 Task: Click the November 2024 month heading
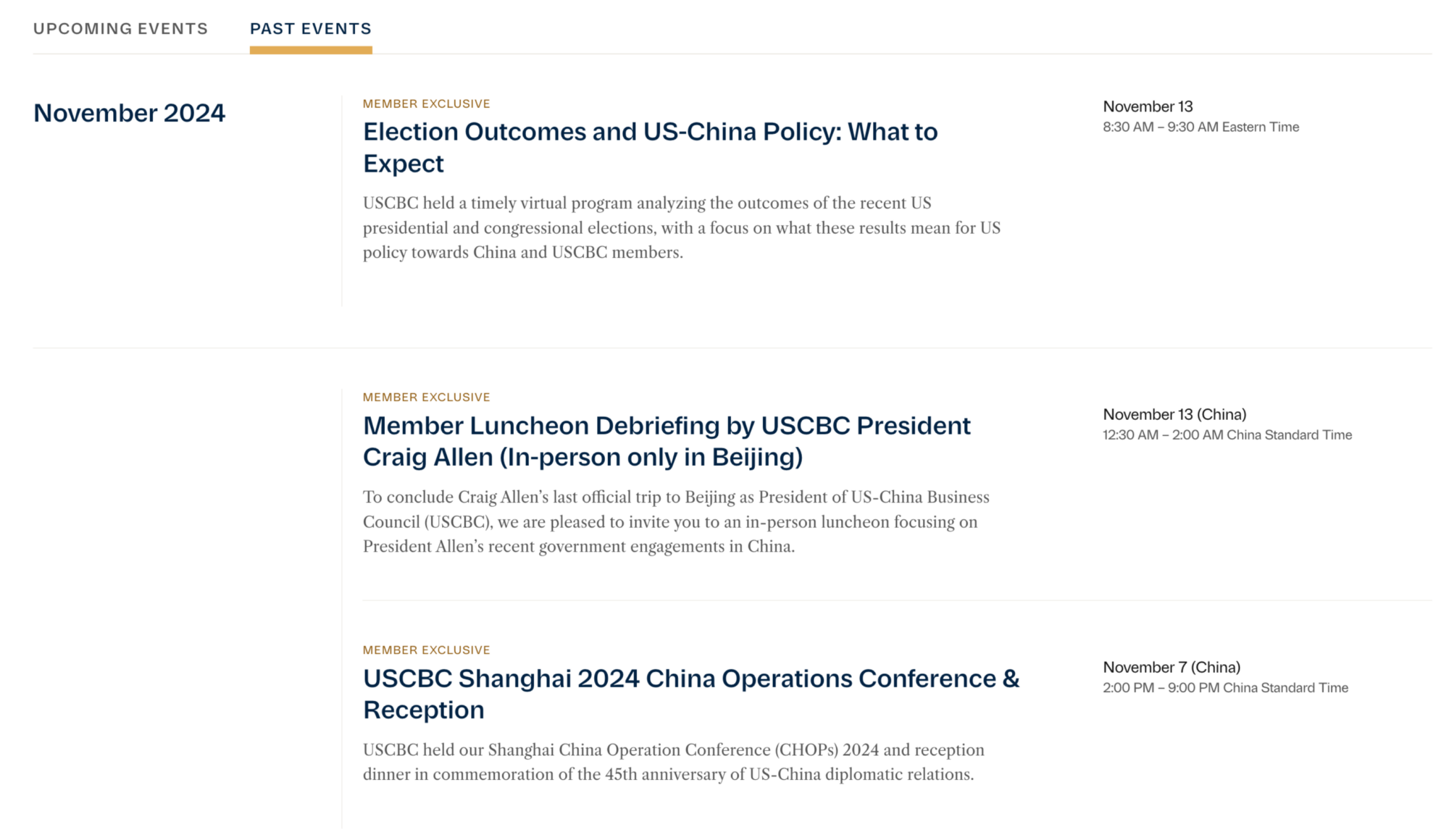point(130,113)
